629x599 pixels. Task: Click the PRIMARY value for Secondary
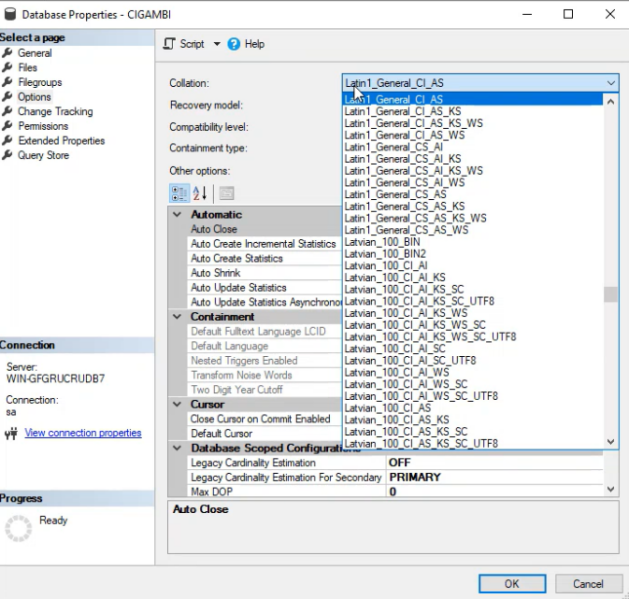click(494, 477)
